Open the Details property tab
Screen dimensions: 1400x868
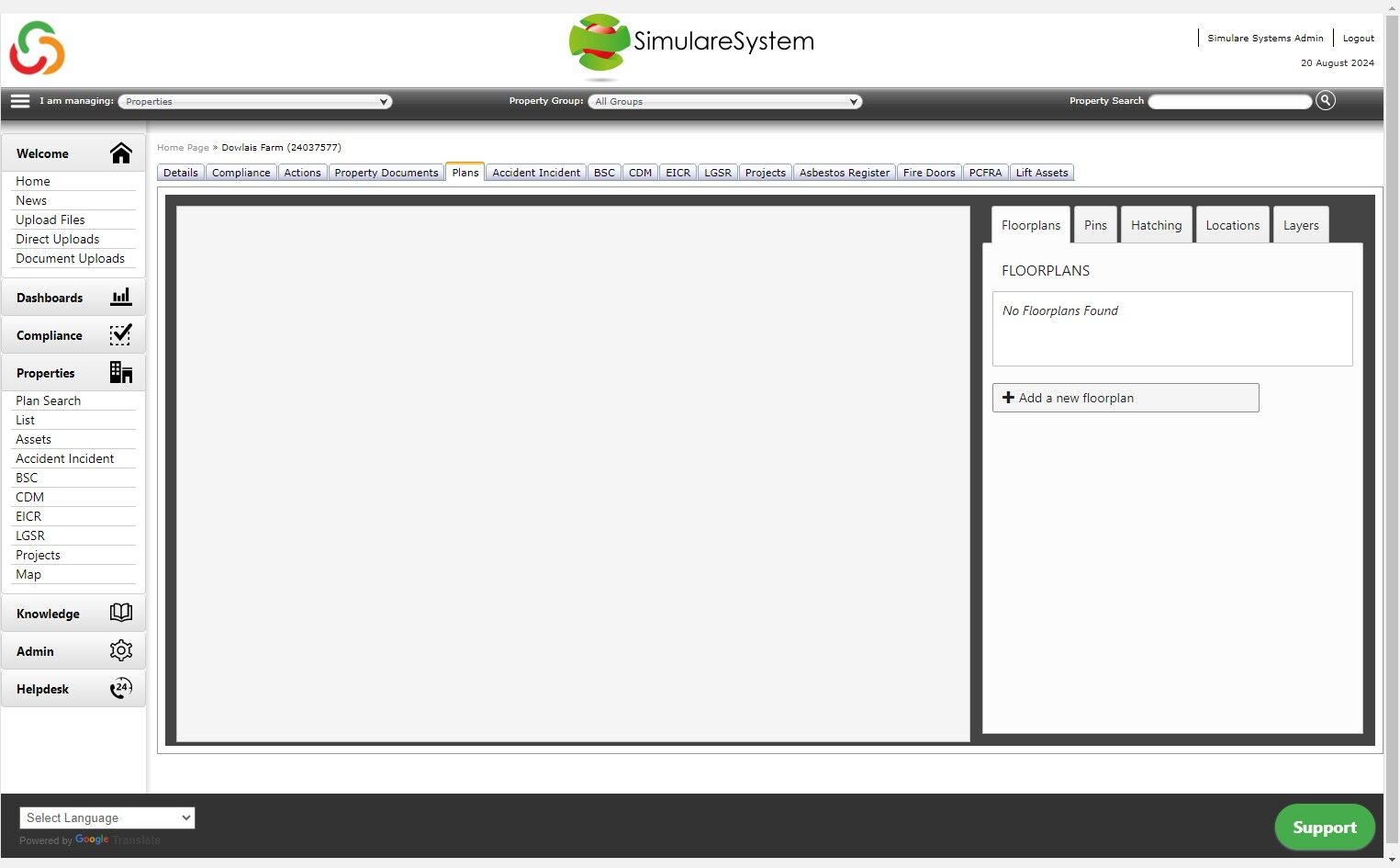pyautogui.click(x=181, y=173)
